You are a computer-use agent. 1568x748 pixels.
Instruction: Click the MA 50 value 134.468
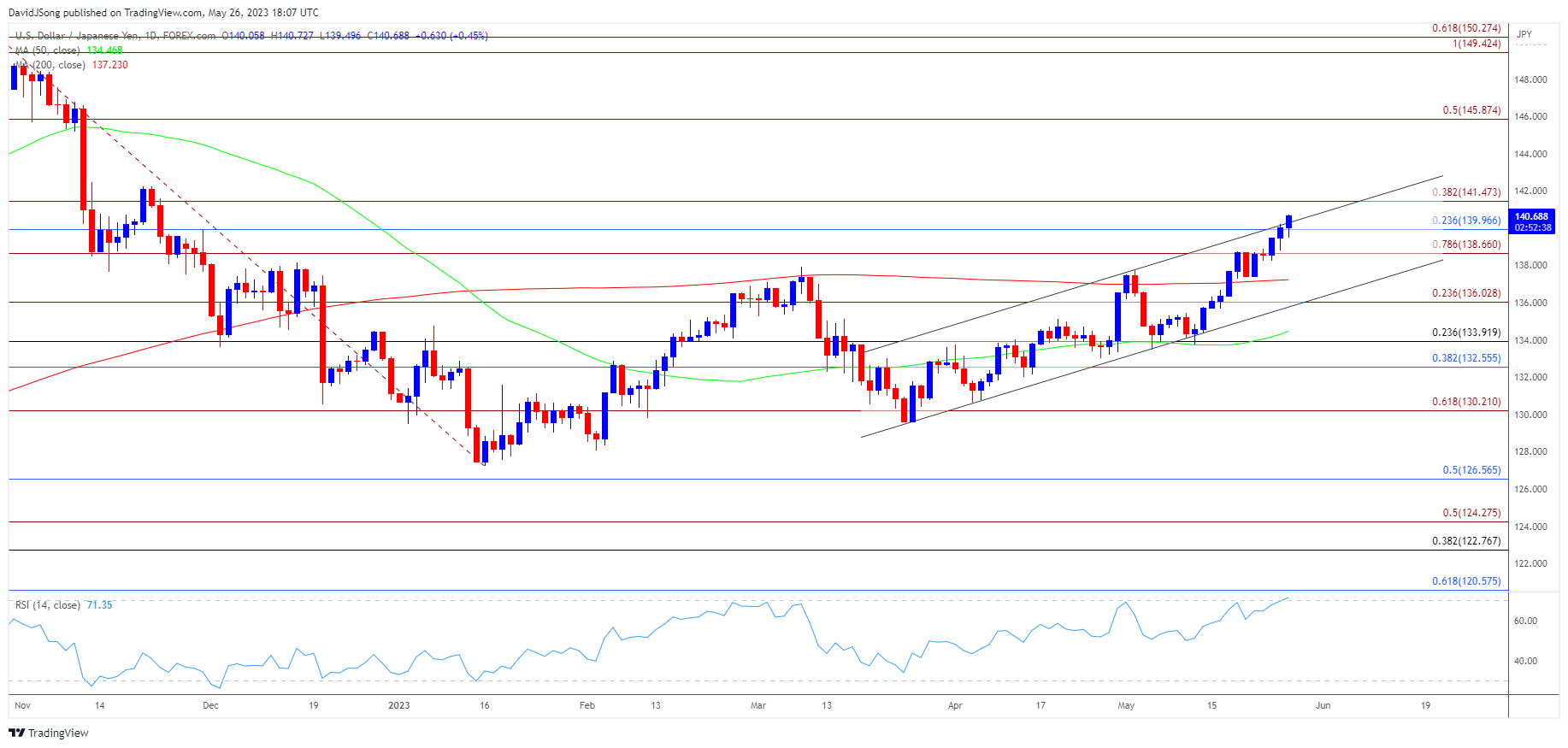click(104, 50)
